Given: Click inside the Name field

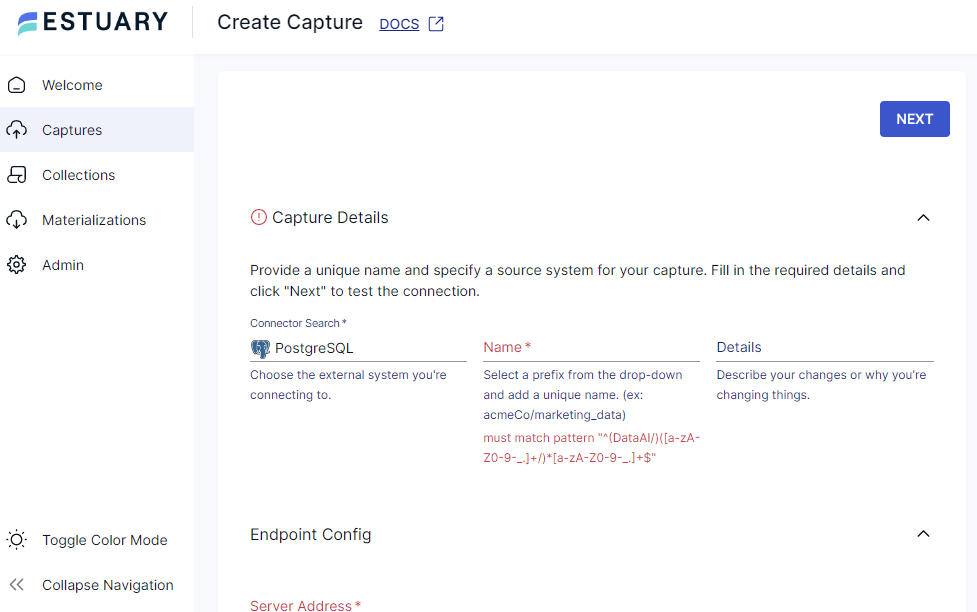Looking at the screenshot, I should point(590,348).
